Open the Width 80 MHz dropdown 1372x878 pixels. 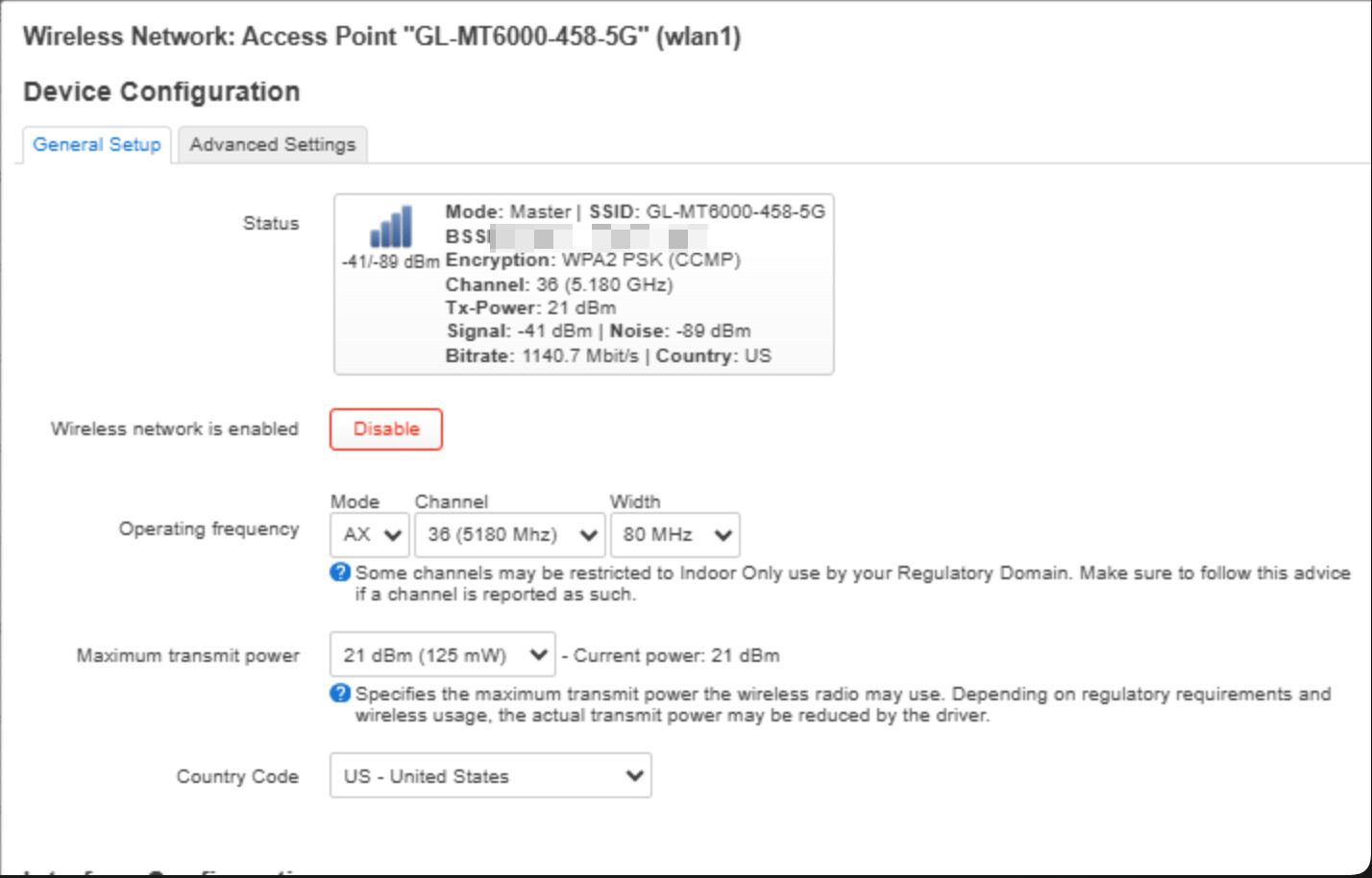point(675,535)
